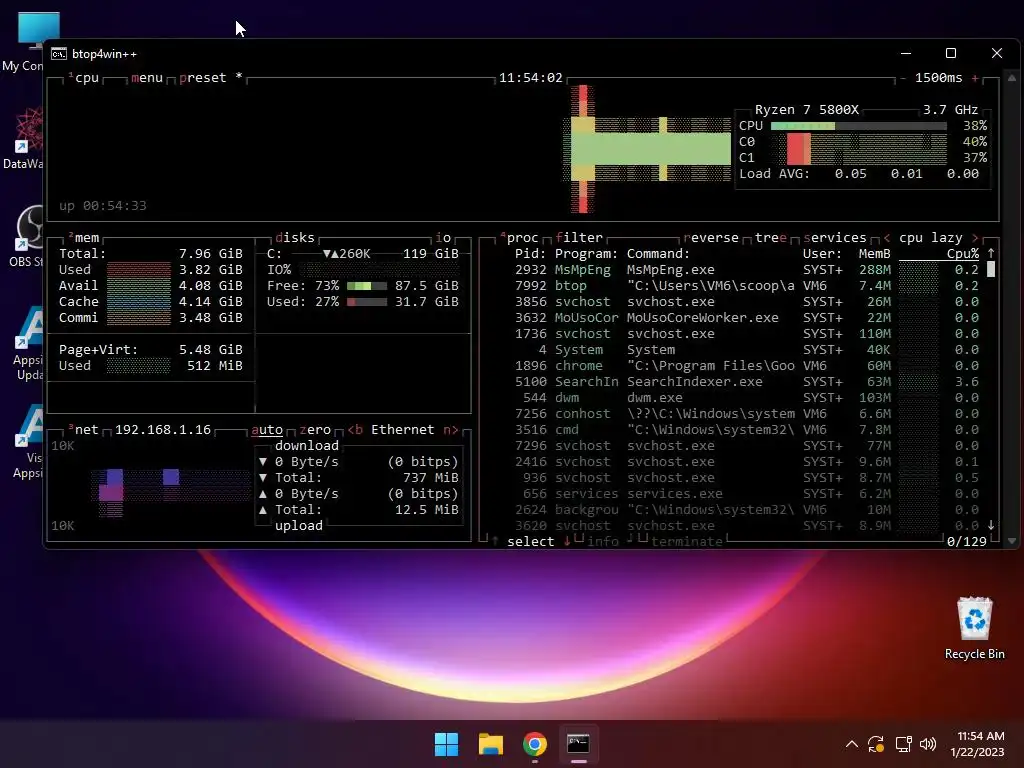Select the System process row
This screenshot has width=1024, height=768.
(746, 350)
